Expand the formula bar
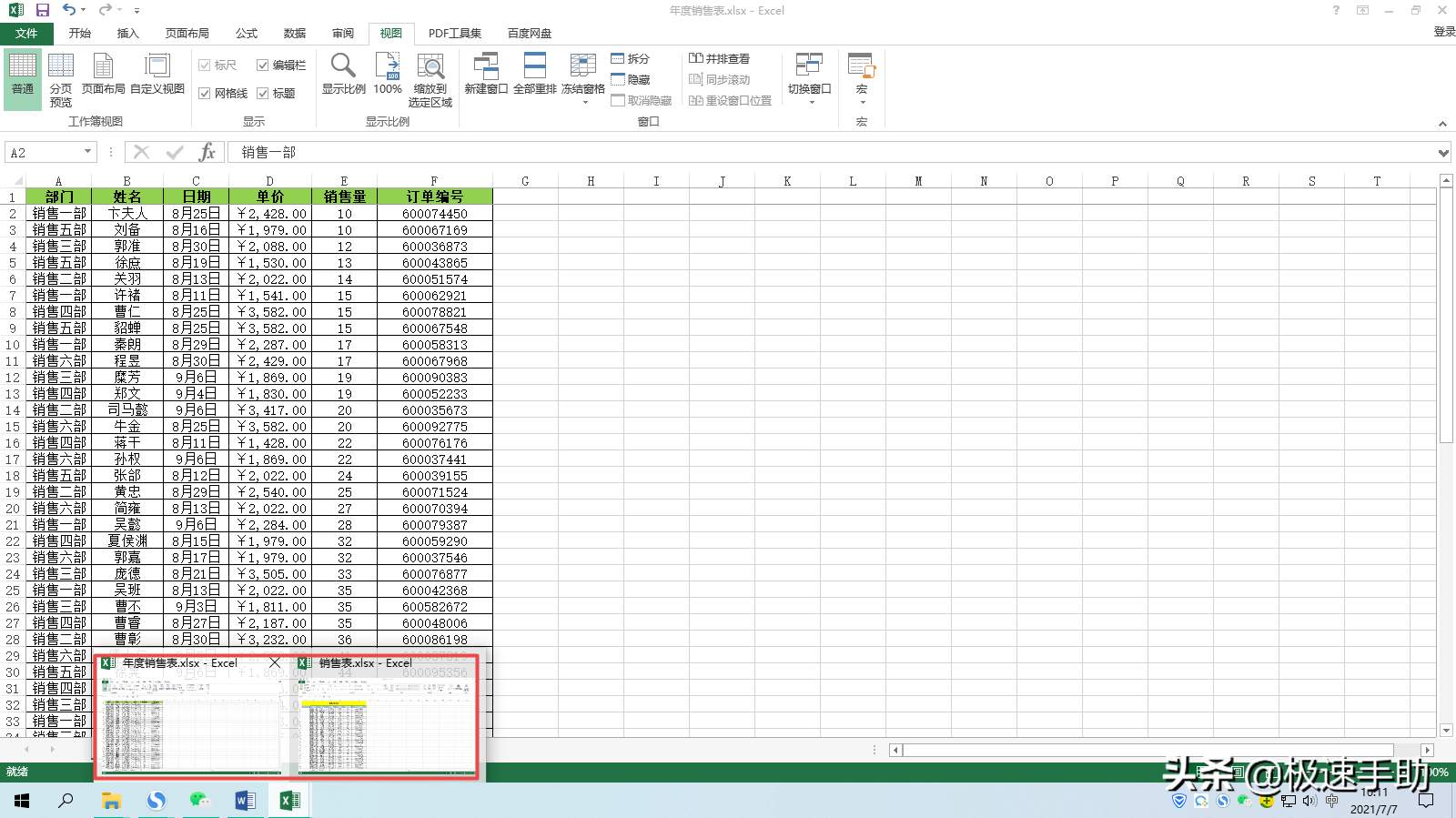 [1443, 153]
